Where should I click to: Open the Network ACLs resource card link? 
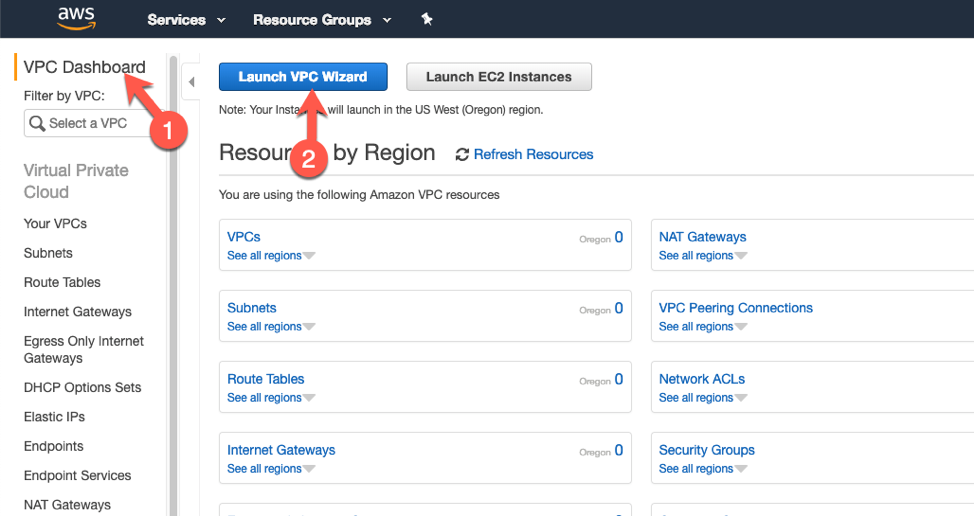[702, 379]
